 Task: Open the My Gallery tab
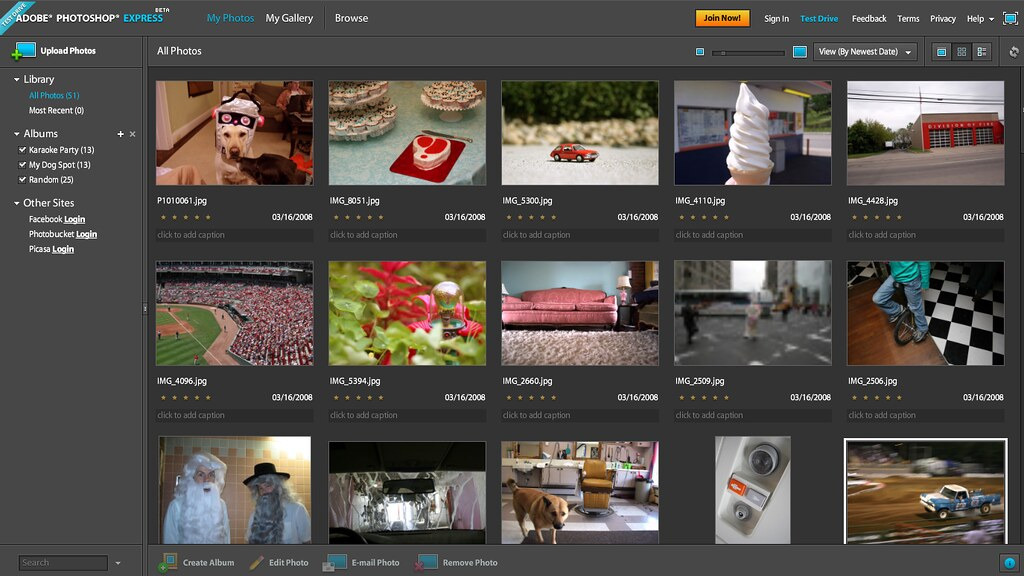[x=289, y=18]
